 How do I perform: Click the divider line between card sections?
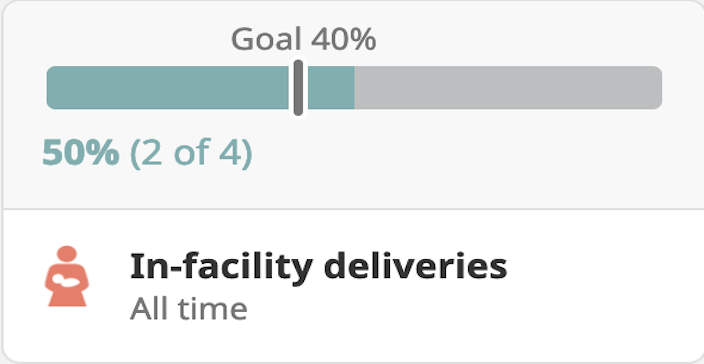[x=353, y=209]
